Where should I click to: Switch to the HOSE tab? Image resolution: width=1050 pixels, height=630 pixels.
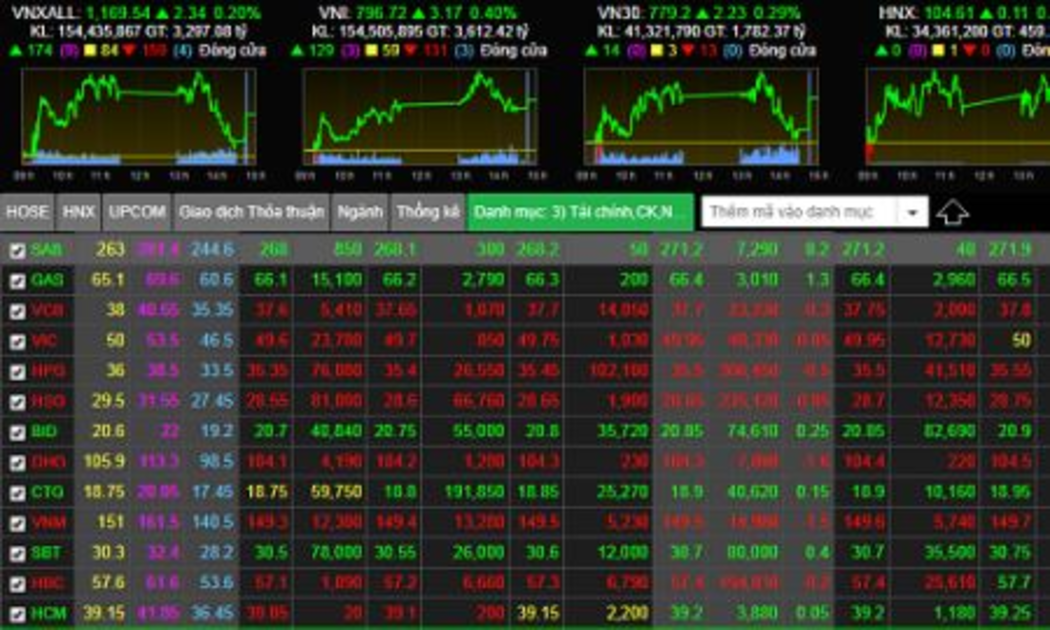(x=27, y=212)
